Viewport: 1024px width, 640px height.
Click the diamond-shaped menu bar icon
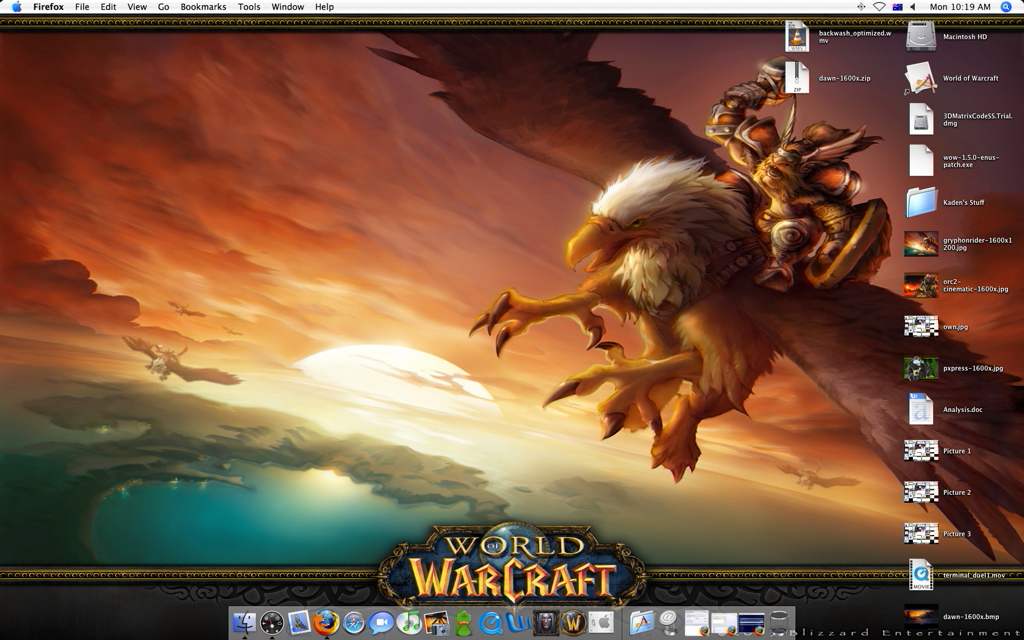point(861,7)
